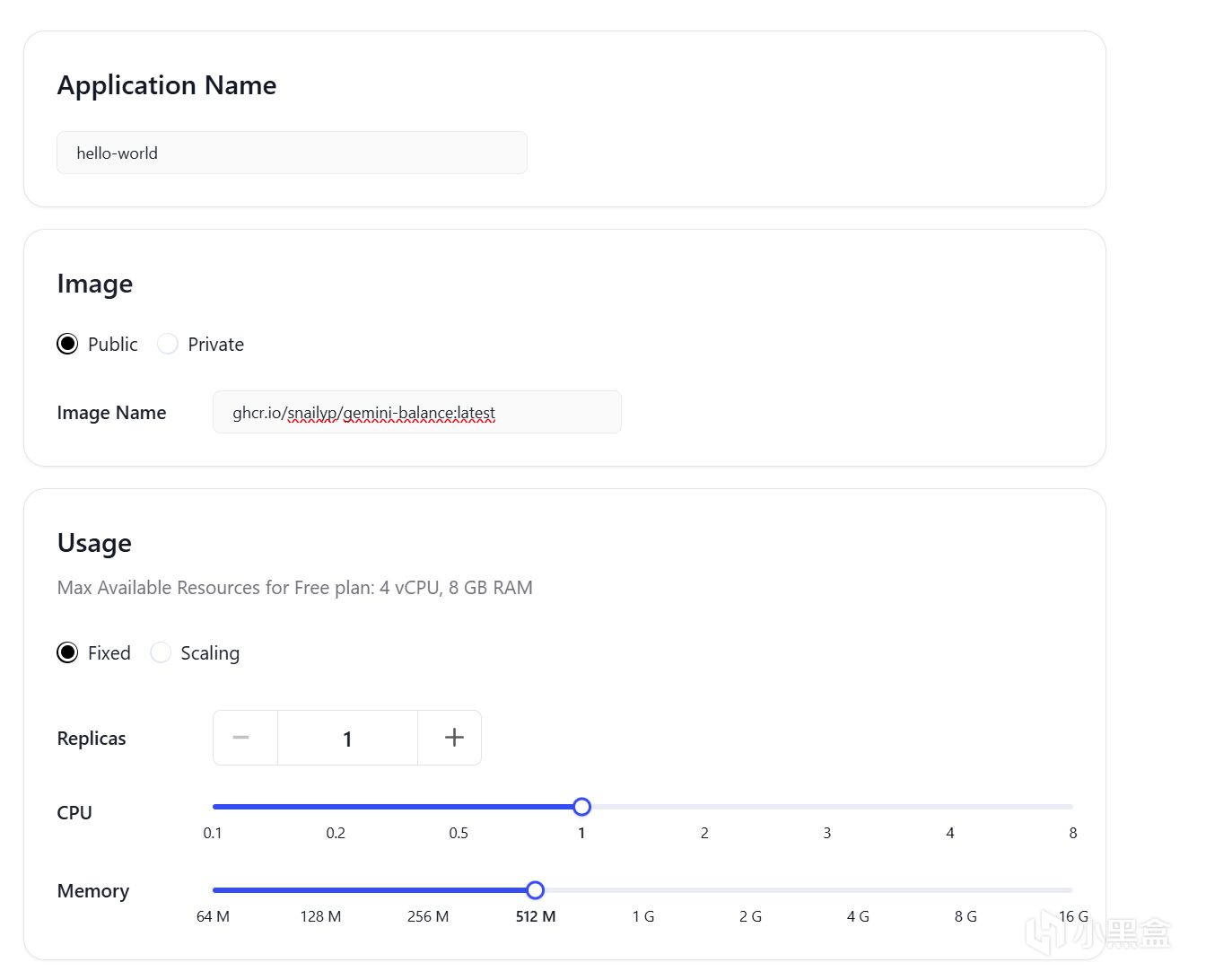The height and width of the screenshot is (980, 1206).
Task: Set Memory slider to 128 M
Action: [320, 890]
